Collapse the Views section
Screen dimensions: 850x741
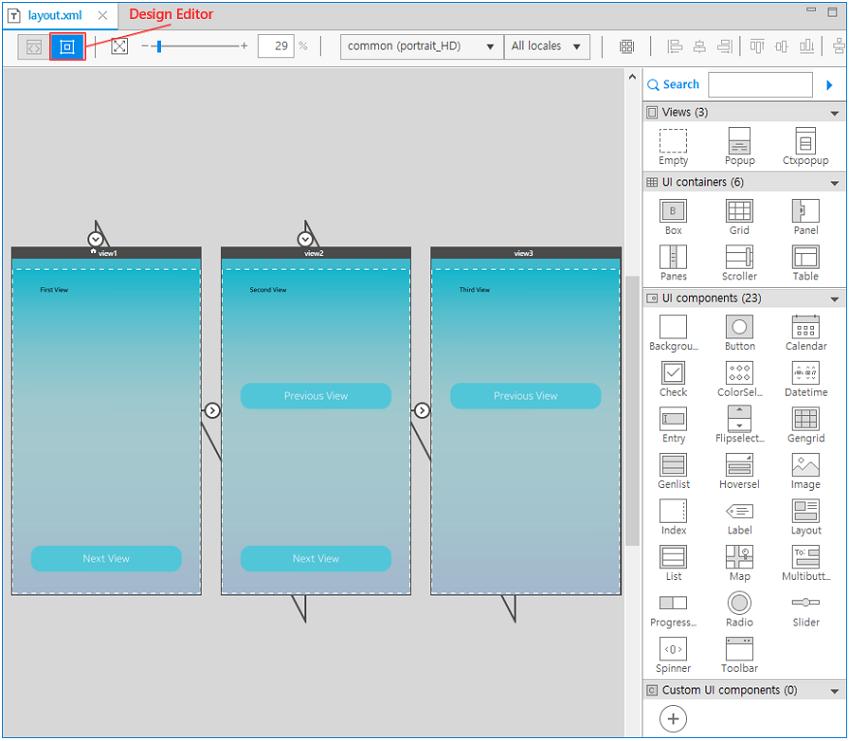pyautogui.click(x=836, y=112)
